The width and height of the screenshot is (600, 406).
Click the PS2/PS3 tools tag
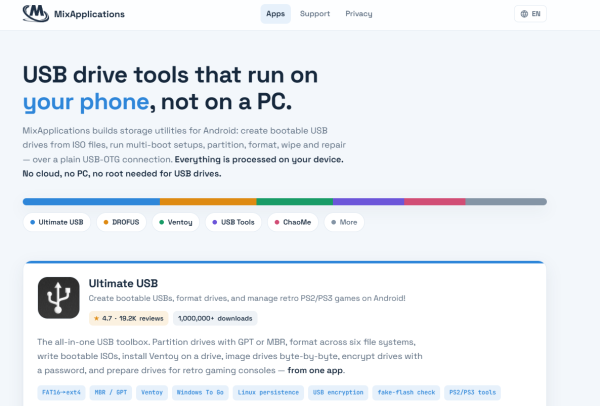point(473,393)
